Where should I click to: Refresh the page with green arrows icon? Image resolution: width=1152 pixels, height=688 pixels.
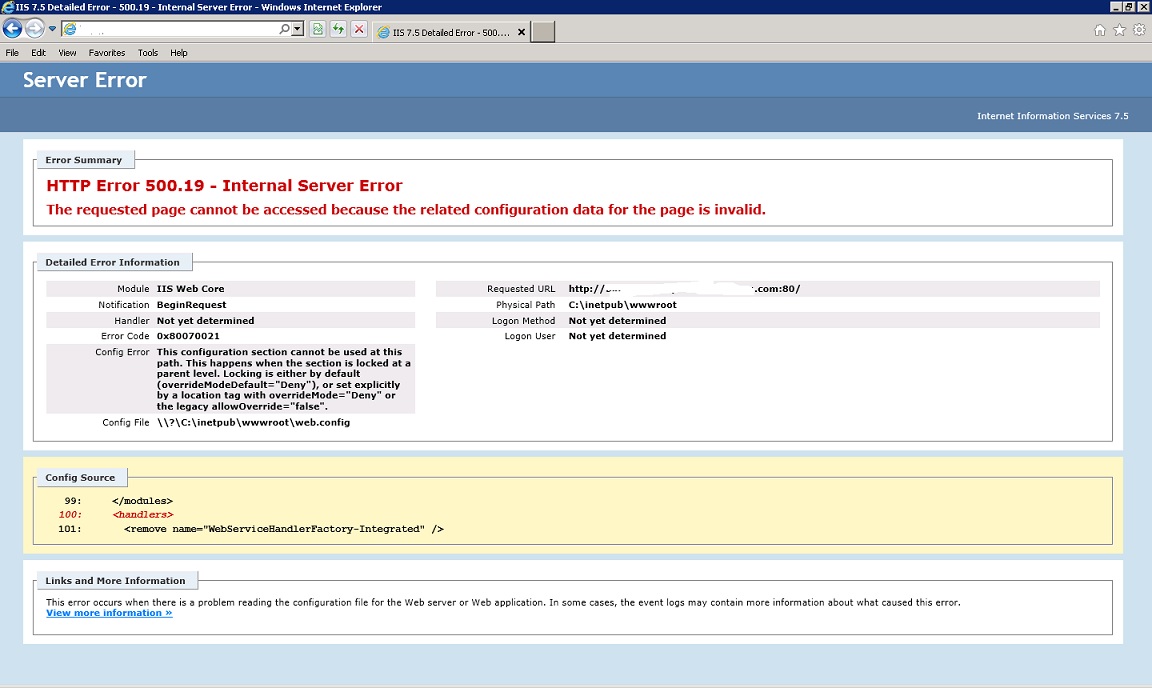(338, 29)
